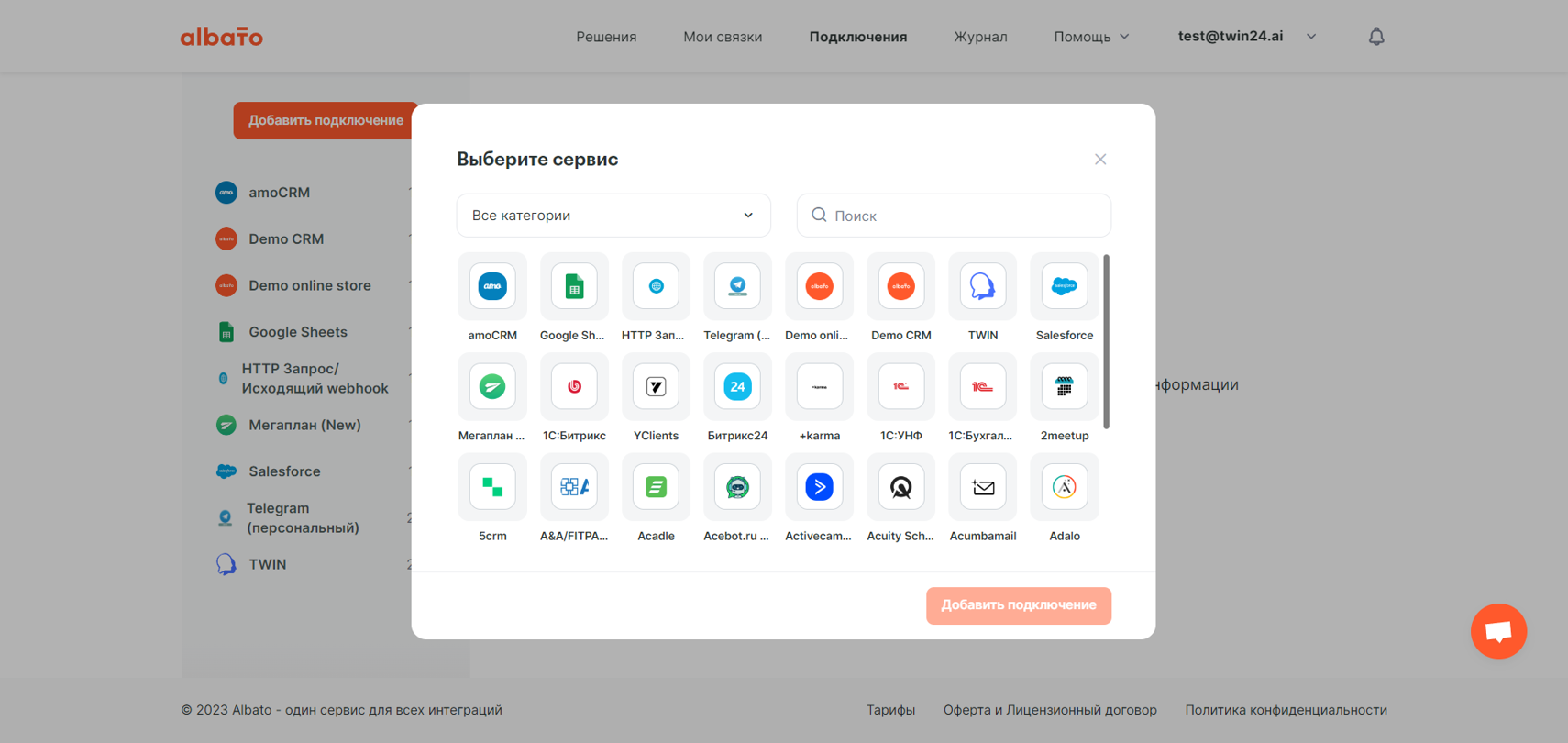
Task: Open Оферта и Лицензионный договор link
Action: pos(1050,710)
